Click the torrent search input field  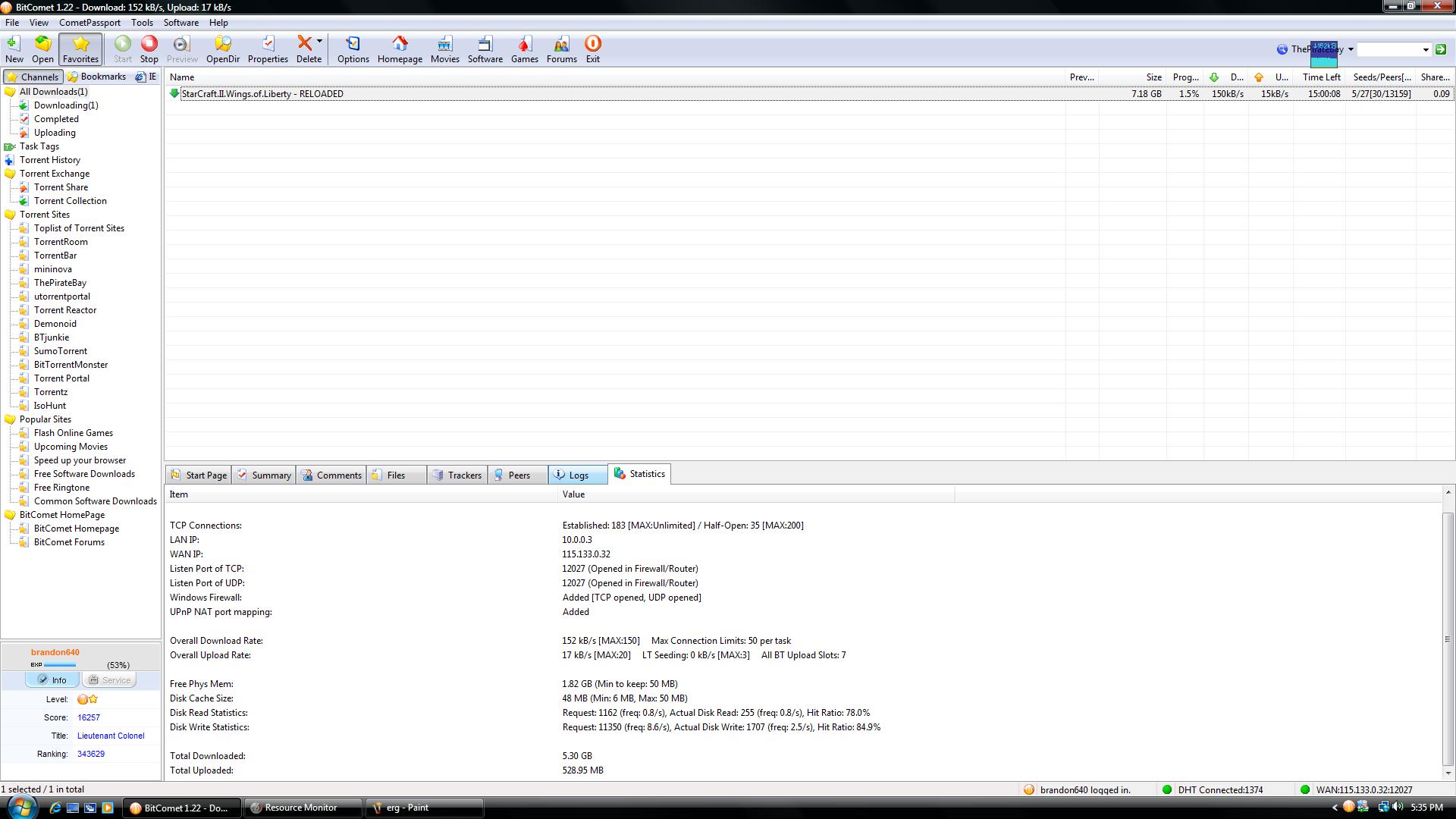1389,49
